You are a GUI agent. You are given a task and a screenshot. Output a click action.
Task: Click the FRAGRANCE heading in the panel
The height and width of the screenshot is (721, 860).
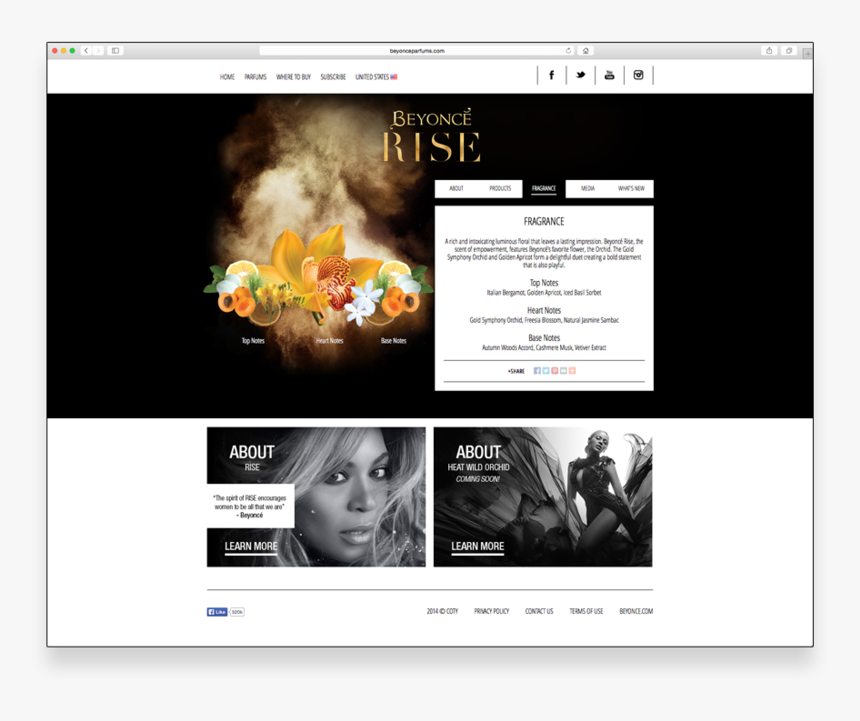pyautogui.click(x=544, y=222)
